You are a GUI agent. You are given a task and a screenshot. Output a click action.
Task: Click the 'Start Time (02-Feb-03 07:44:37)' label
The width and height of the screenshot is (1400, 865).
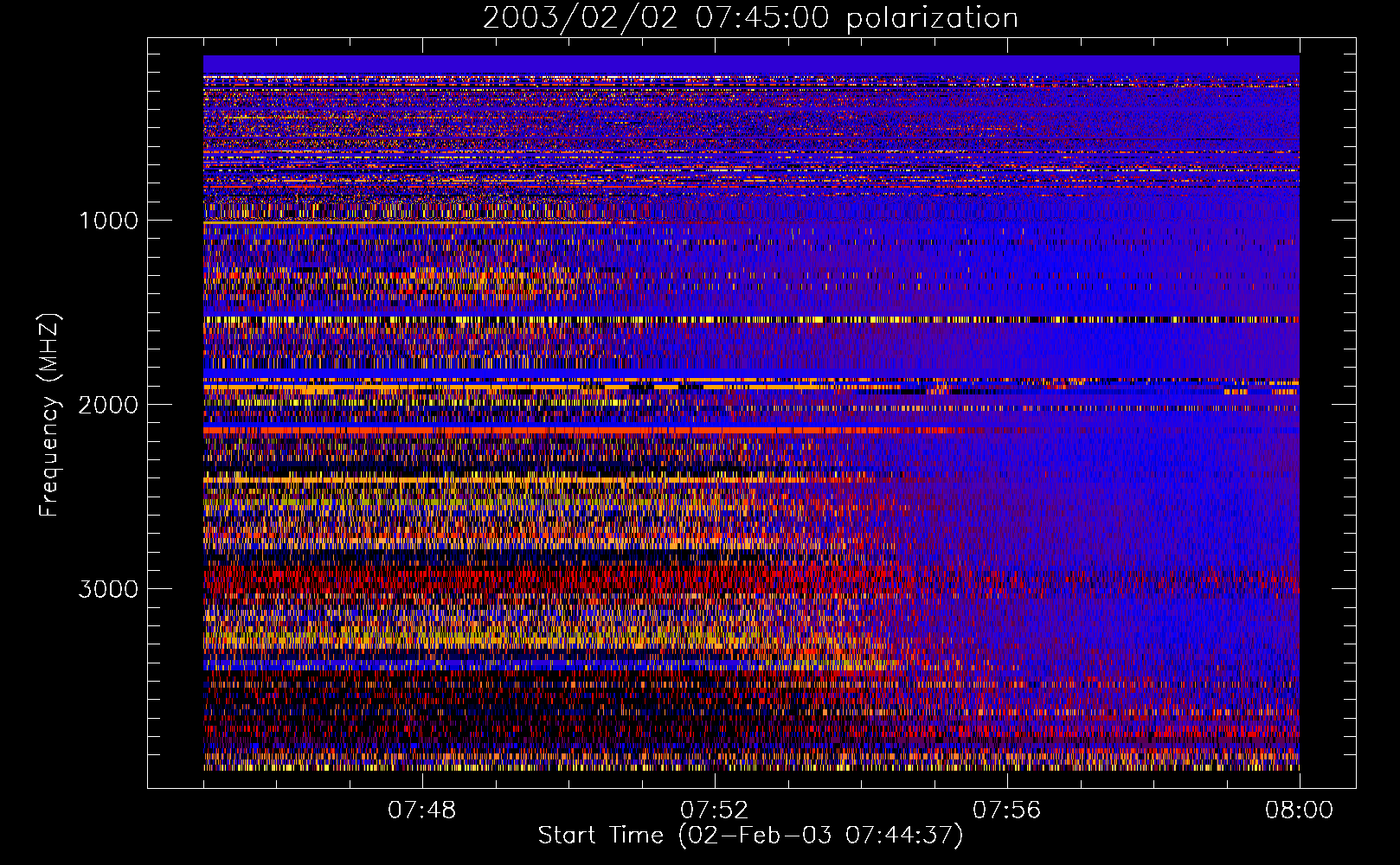[x=750, y=836]
